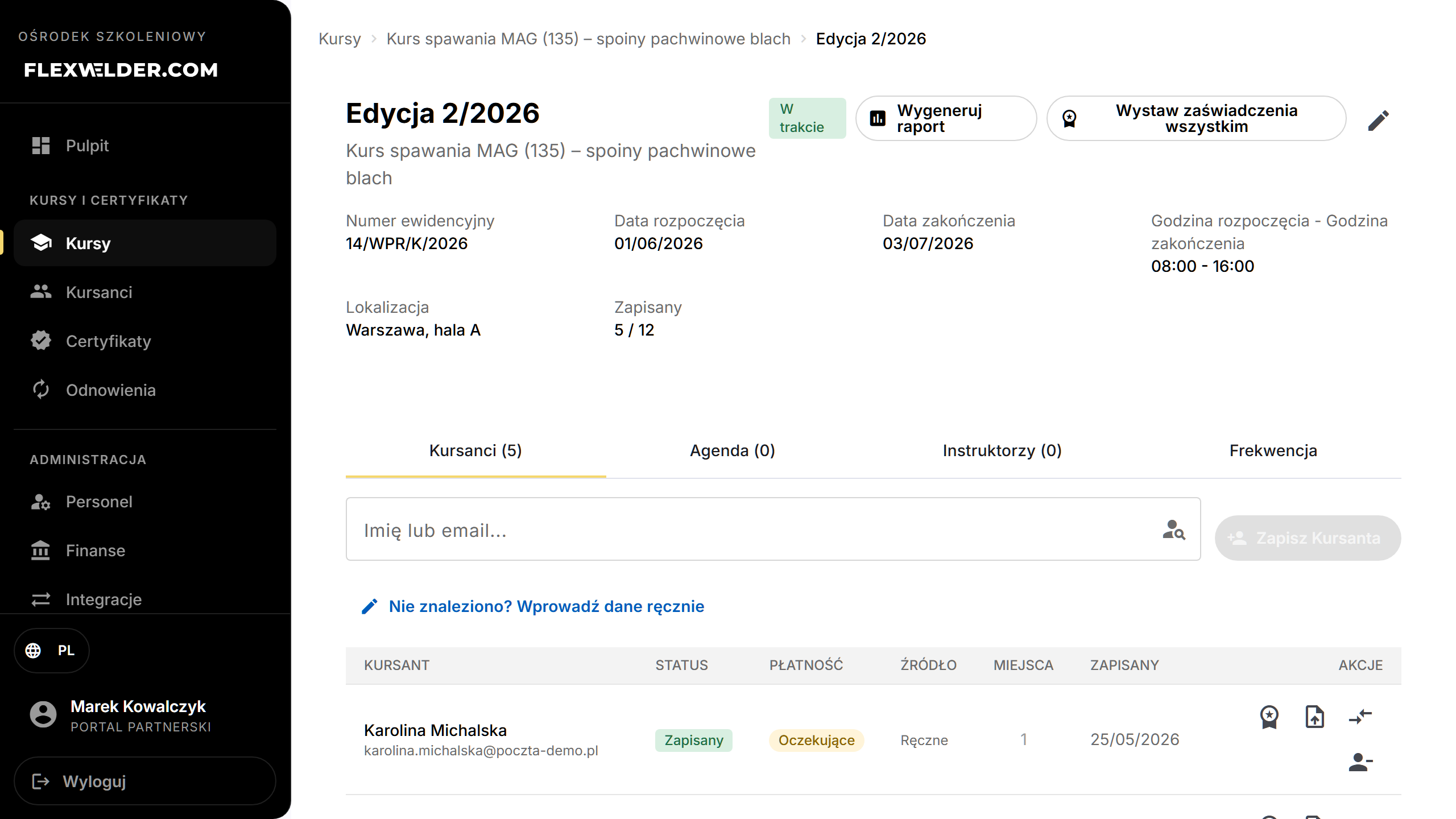
Task: Switch to the Agenda (0) tab
Action: point(733,451)
